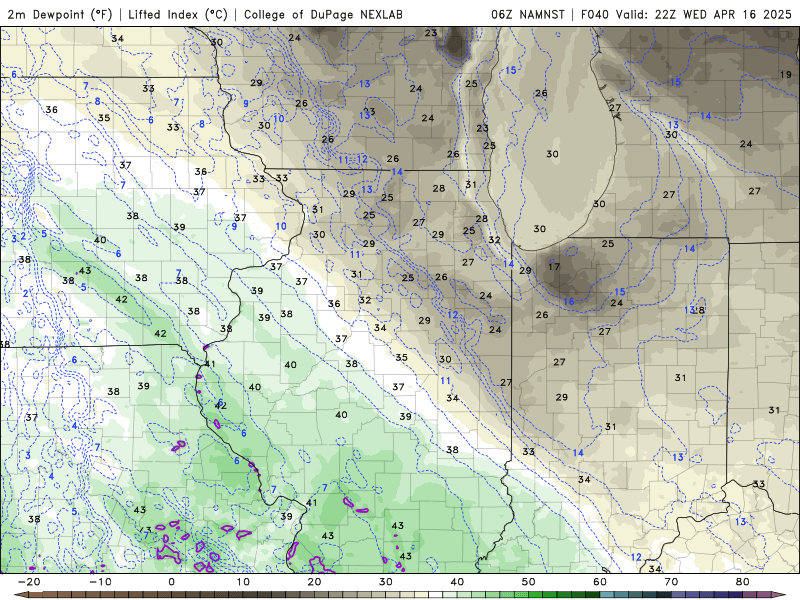Image resolution: width=800 pixels, height=600 pixels.
Task: Pick the dotted green swatch below the 50 label
Action: (x=521, y=595)
